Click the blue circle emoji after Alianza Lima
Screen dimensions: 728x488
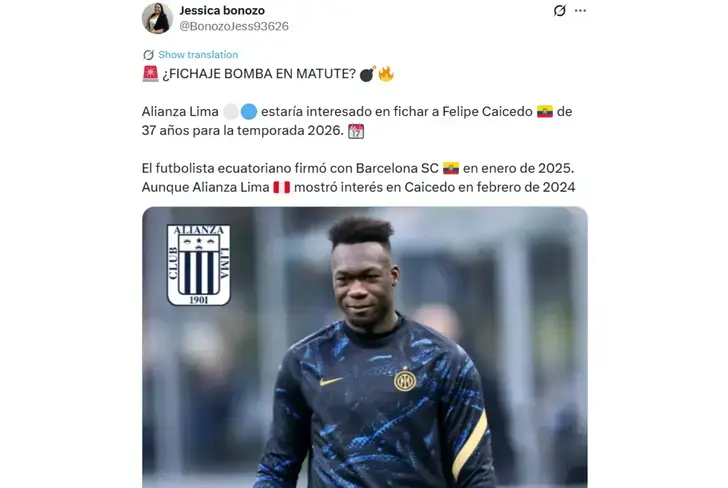pos(249,111)
